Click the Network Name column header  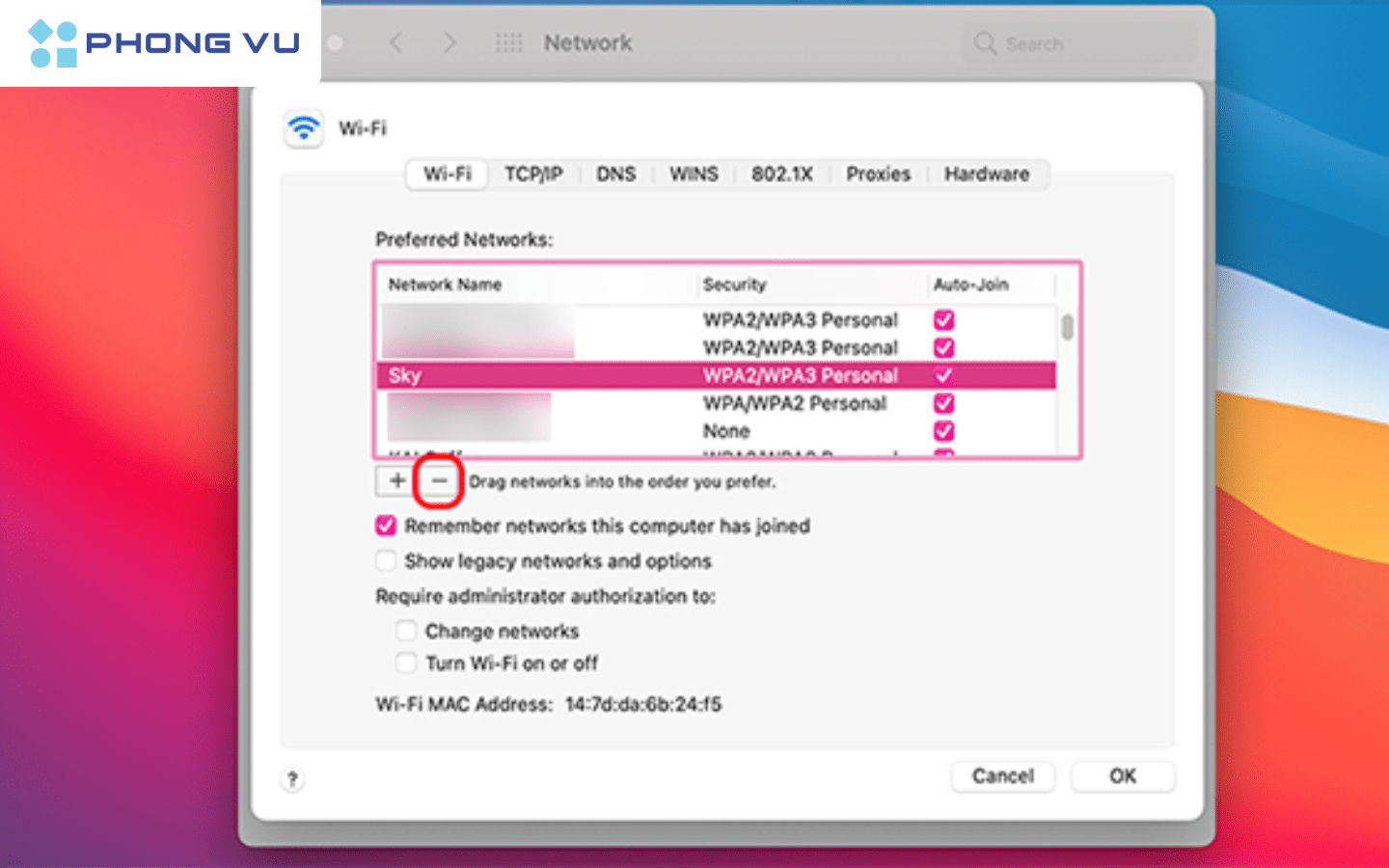(x=445, y=285)
